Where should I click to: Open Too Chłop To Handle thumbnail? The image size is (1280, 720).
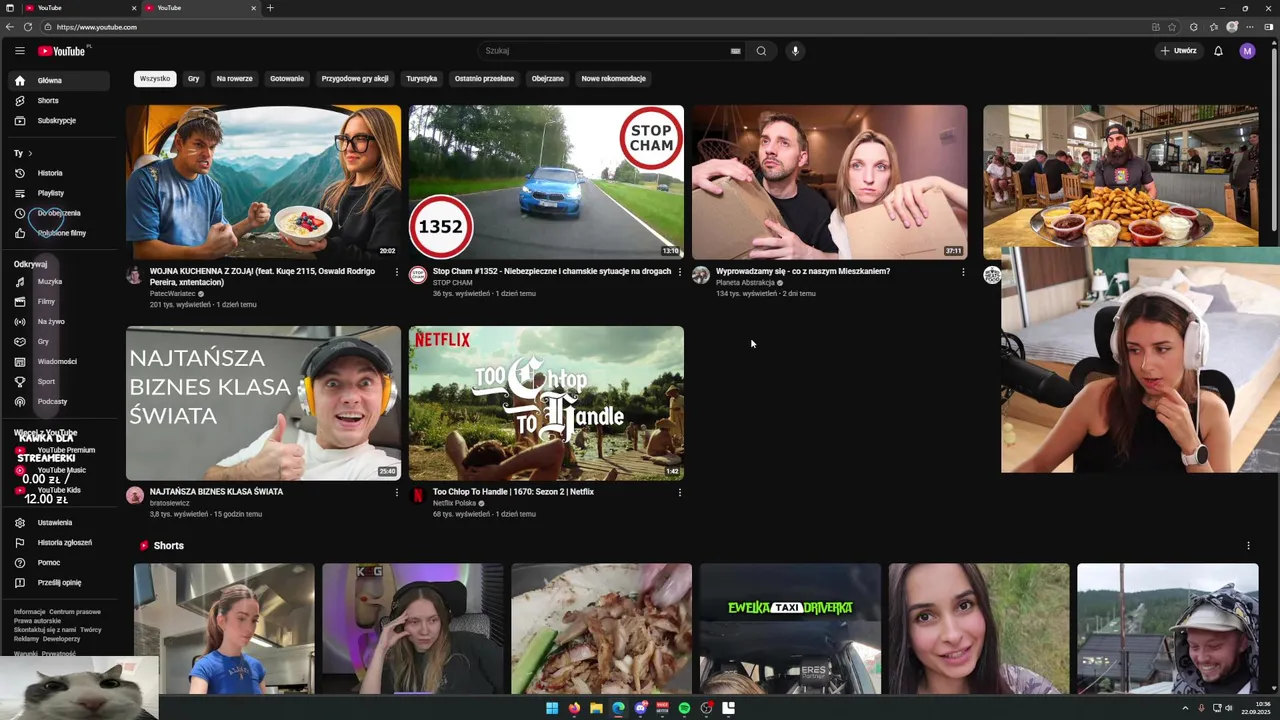pos(546,403)
